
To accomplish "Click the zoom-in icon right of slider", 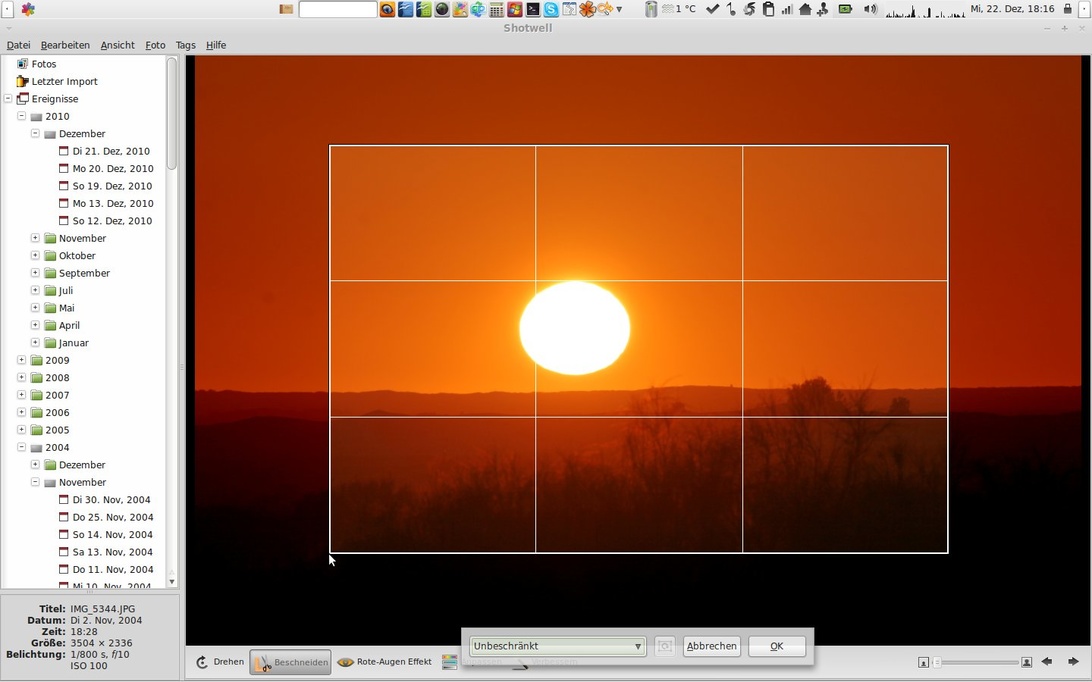I will 1026,662.
